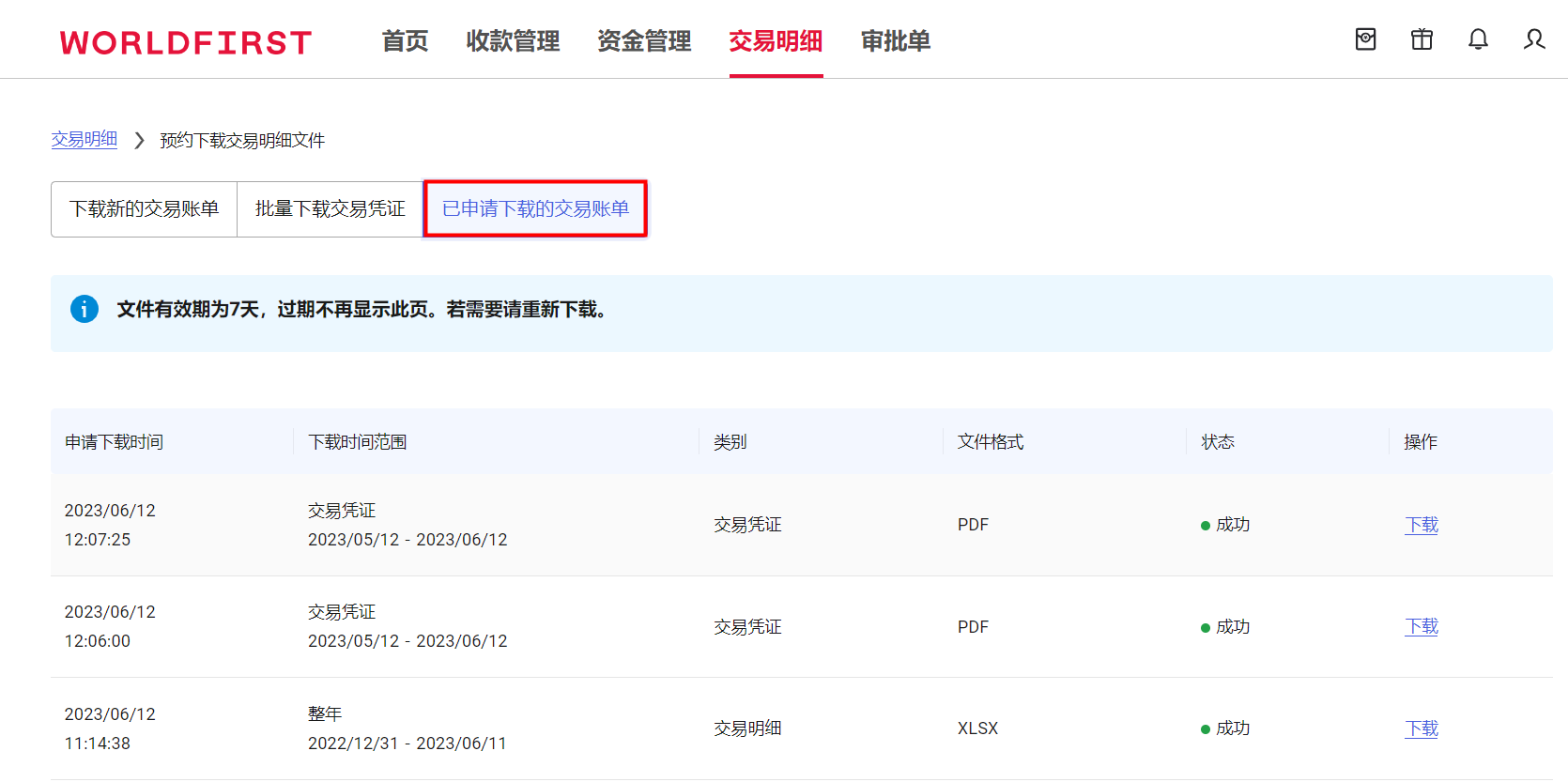This screenshot has height=782, width=1568.
Task: Click the WORLDFIRST logo
Action: tap(186, 42)
